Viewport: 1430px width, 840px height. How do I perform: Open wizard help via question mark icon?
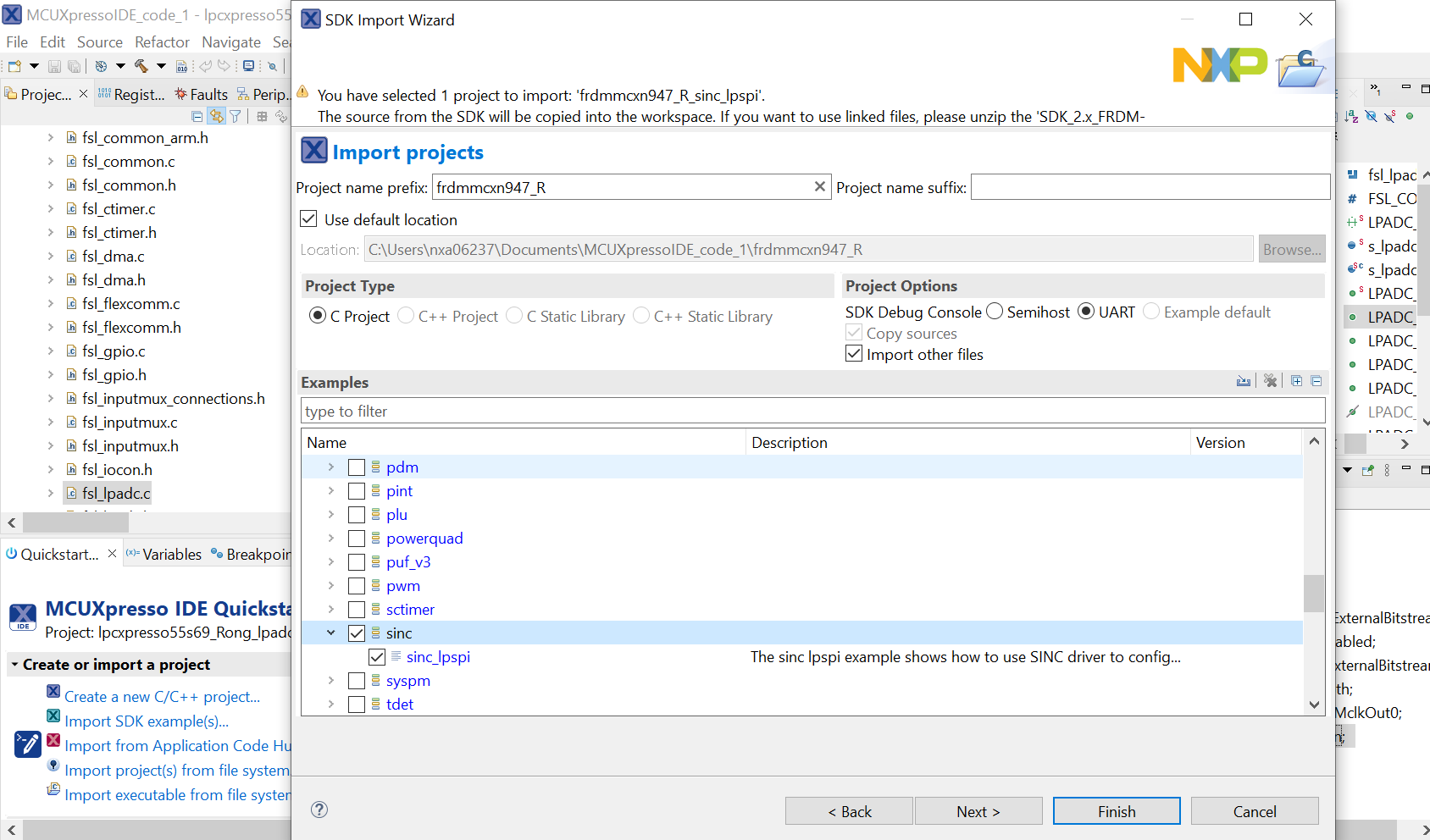coord(319,810)
